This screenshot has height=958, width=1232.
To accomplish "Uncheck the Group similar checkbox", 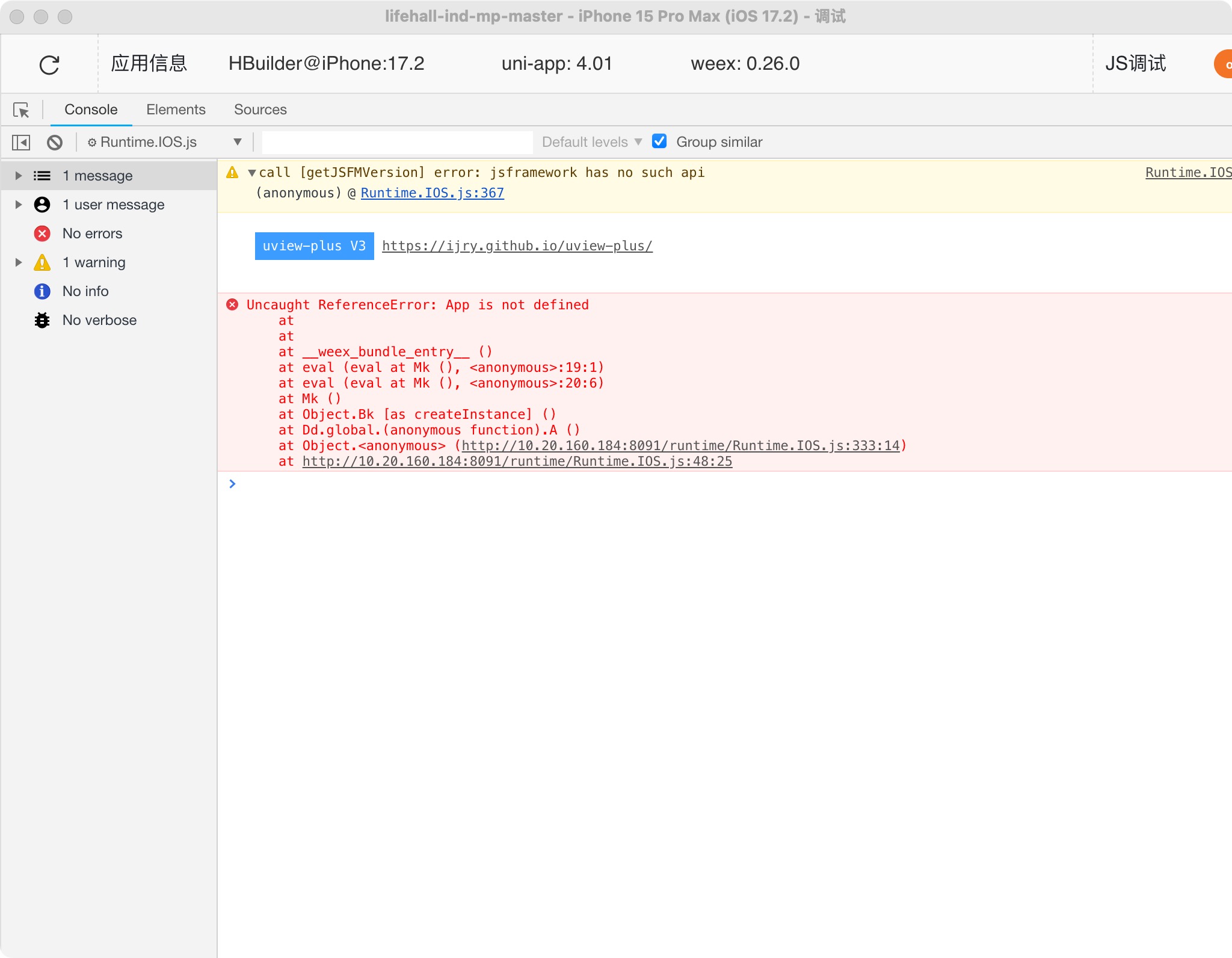I will pyautogui.click(x=659, y=141).
